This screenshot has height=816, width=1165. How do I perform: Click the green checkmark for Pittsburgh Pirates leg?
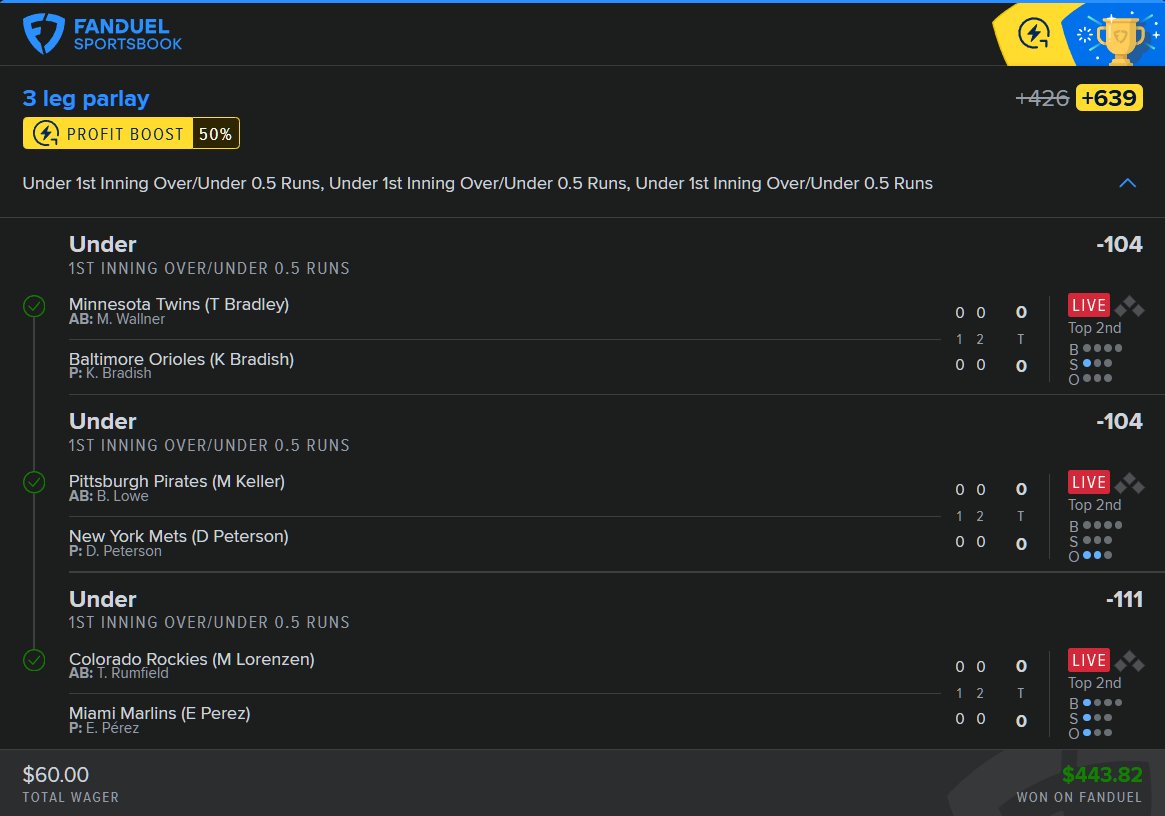point(34,482)
